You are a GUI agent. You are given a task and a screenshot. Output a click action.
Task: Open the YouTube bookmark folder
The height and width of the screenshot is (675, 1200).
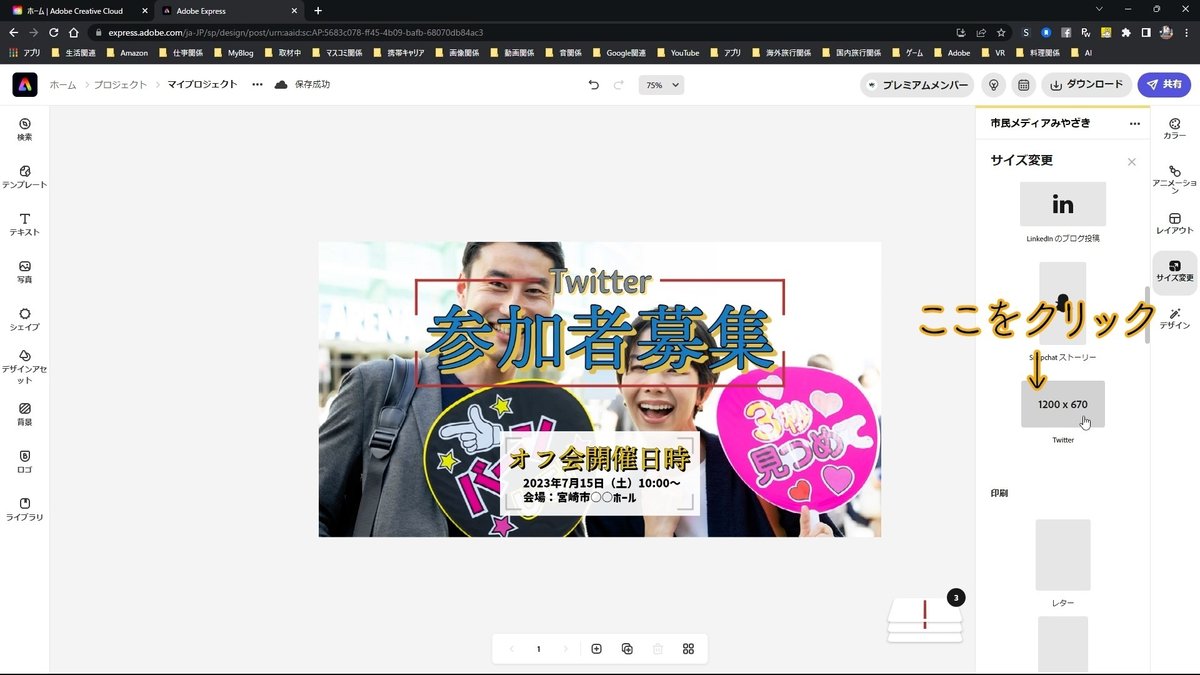pos(677,52)
